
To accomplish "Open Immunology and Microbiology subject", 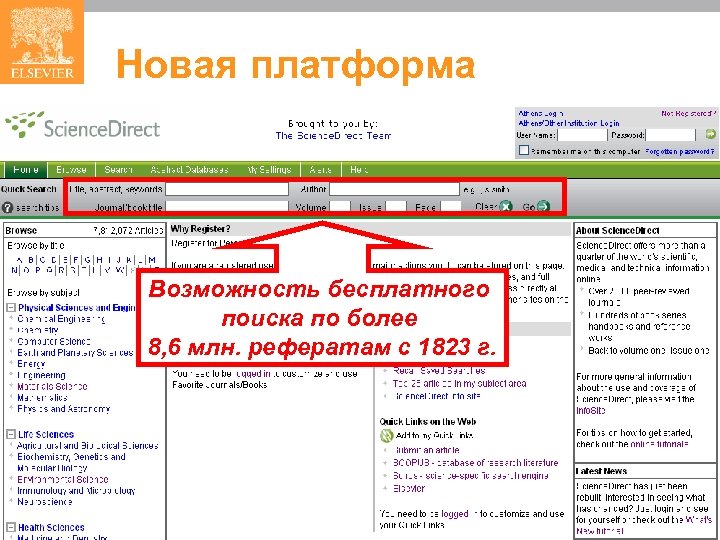I will click(x=76, y=490).
